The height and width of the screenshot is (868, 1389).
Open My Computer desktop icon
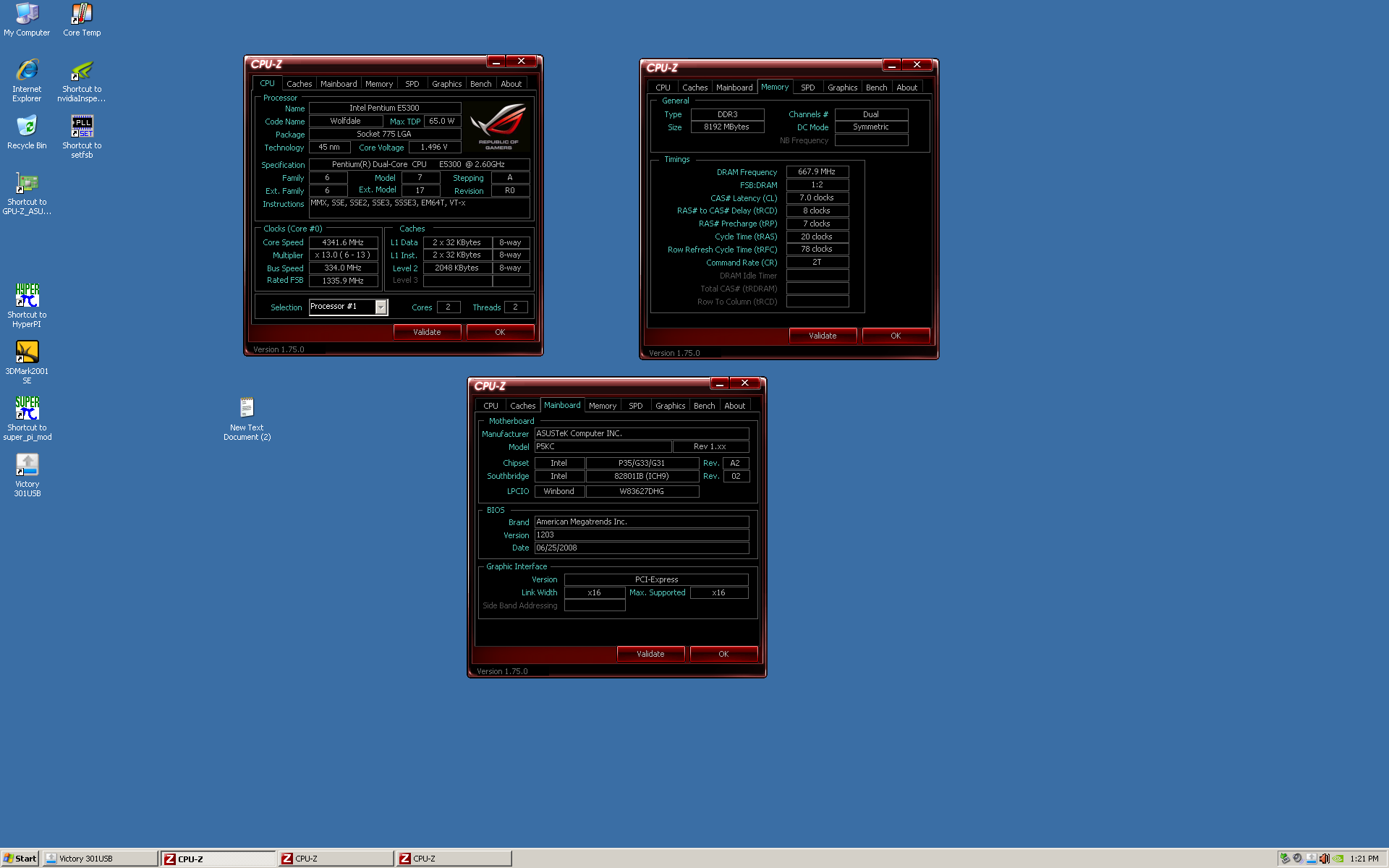pos(27,20)
